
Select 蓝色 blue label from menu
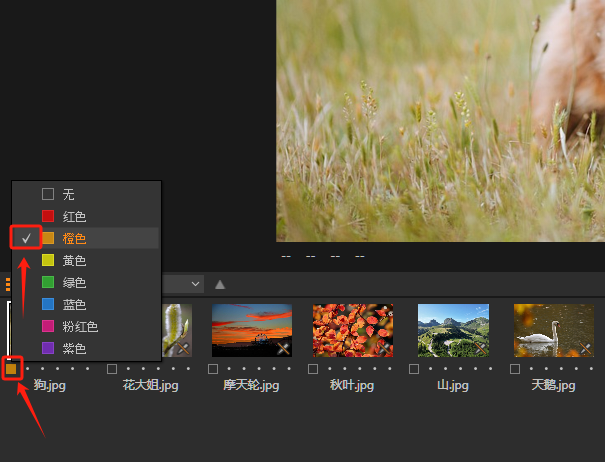pyautogui.click(x=86, y=305)
